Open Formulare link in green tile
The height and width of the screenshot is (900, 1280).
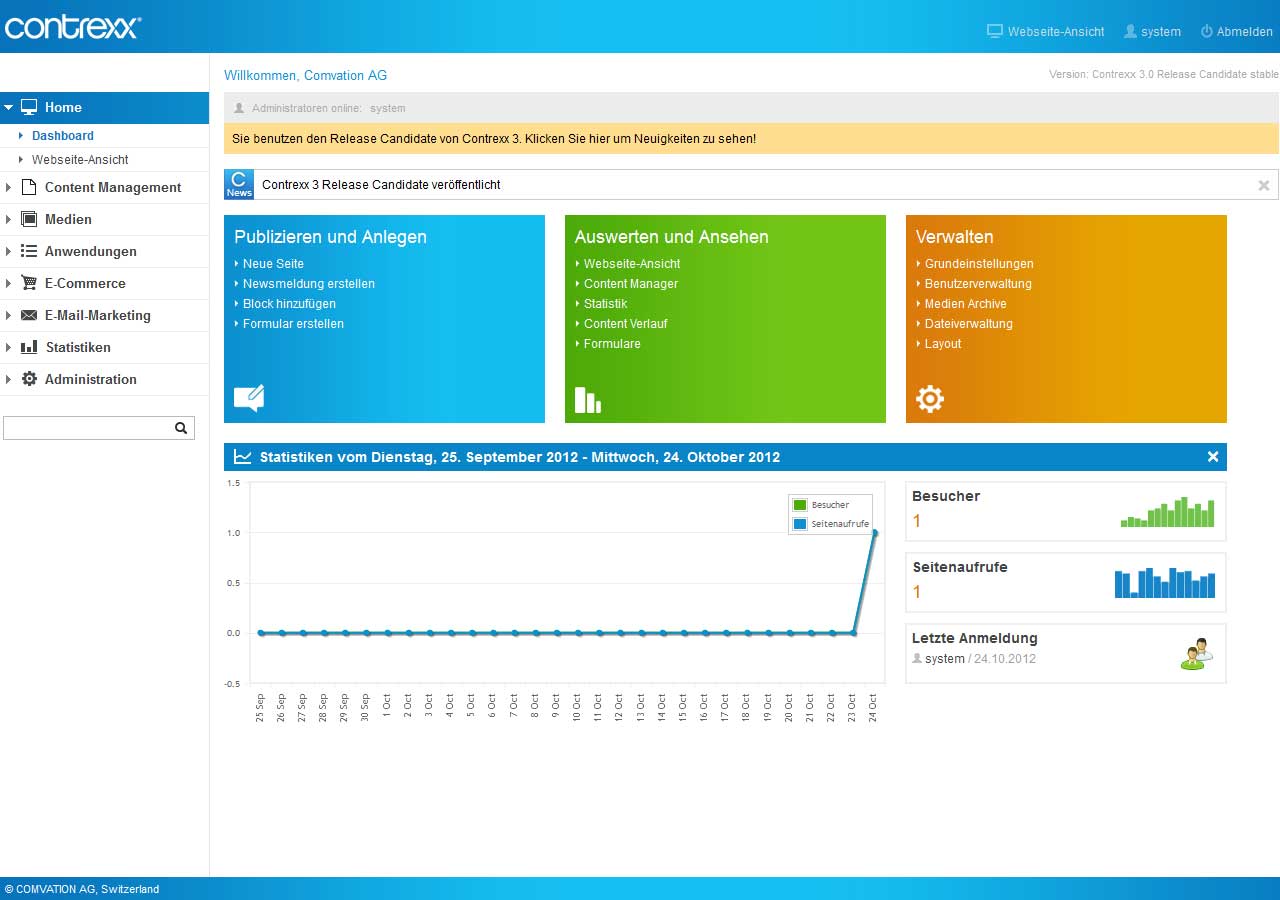(612, 344)
